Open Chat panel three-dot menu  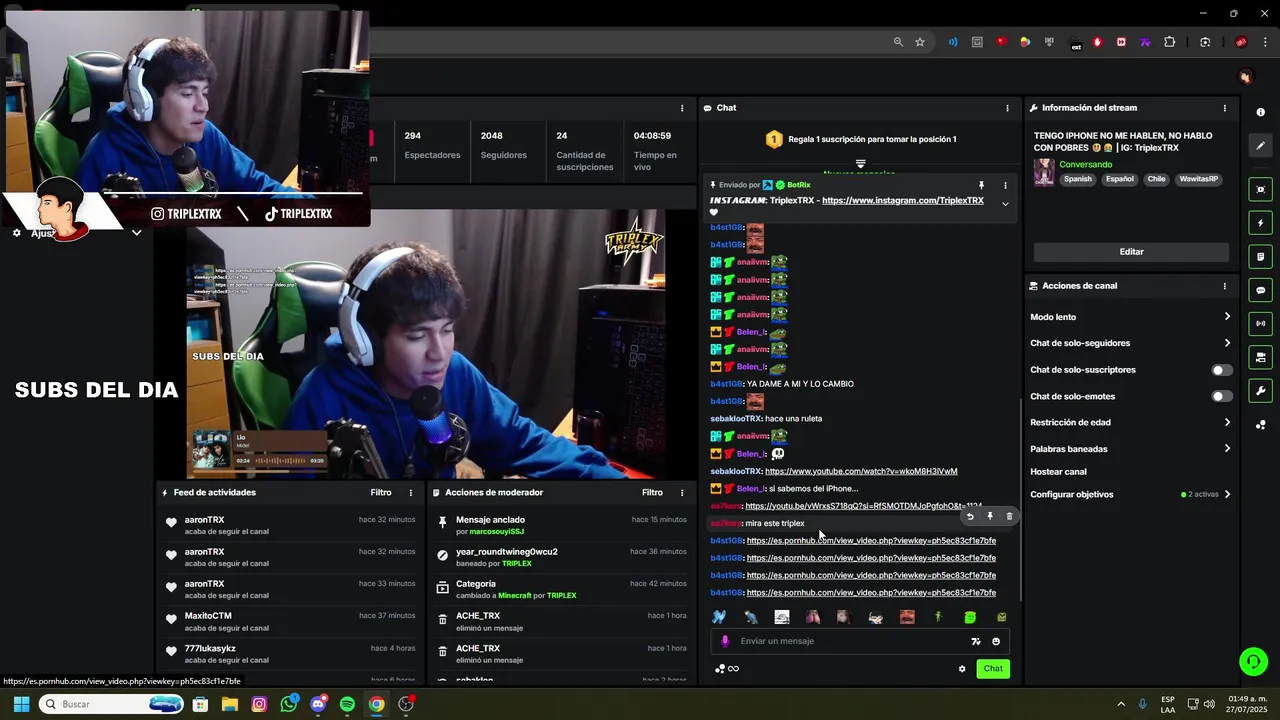pos(1007,108)
